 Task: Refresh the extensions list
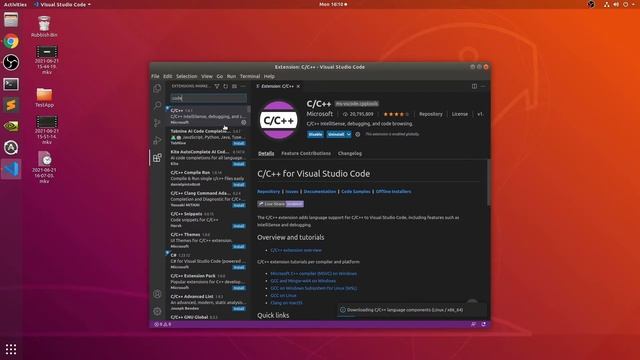coord(225,86)
